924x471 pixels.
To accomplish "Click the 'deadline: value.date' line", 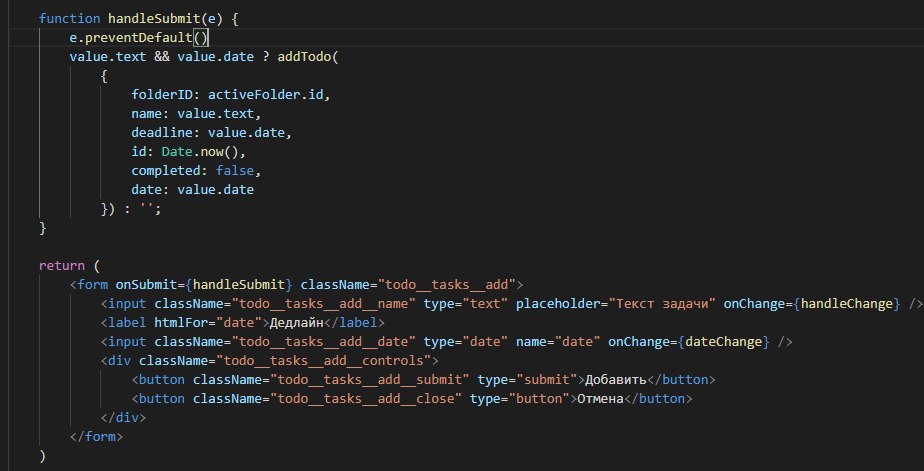I will 212,133.
